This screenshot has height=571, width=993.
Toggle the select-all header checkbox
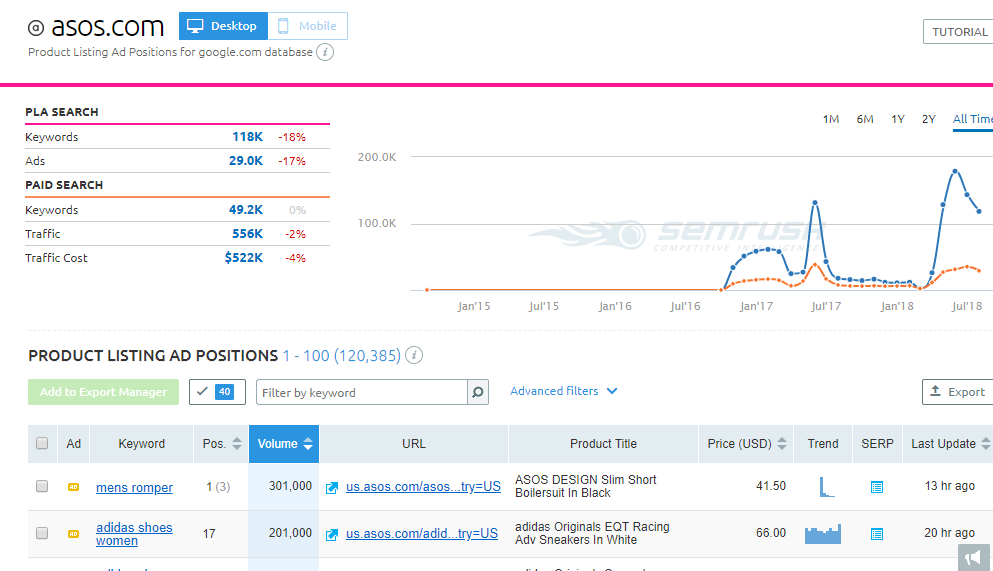point(42,443)
